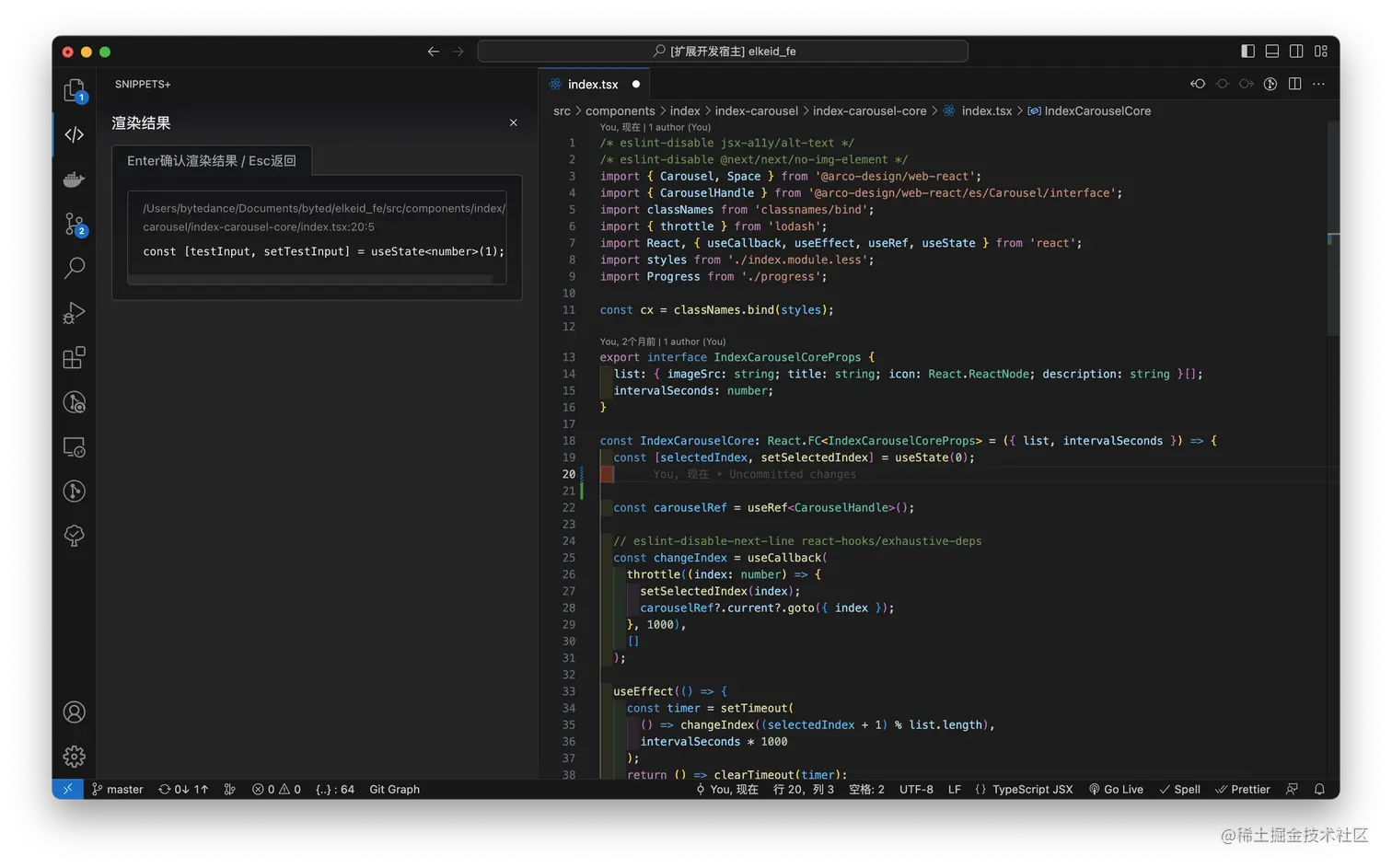Image resolution: width=1392 pixels, height=868 pixels.
Task: Click the unsaved dot on index.tsx tab
Action: click(636, 84)
